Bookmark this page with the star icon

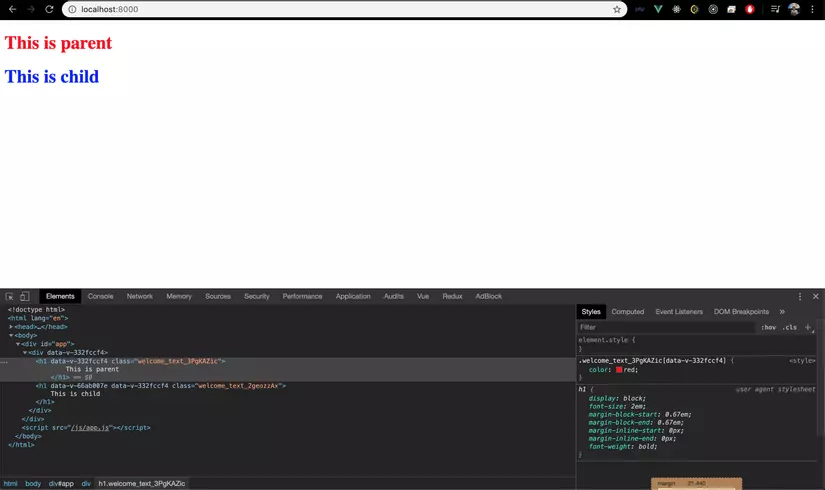click(617, 9)
